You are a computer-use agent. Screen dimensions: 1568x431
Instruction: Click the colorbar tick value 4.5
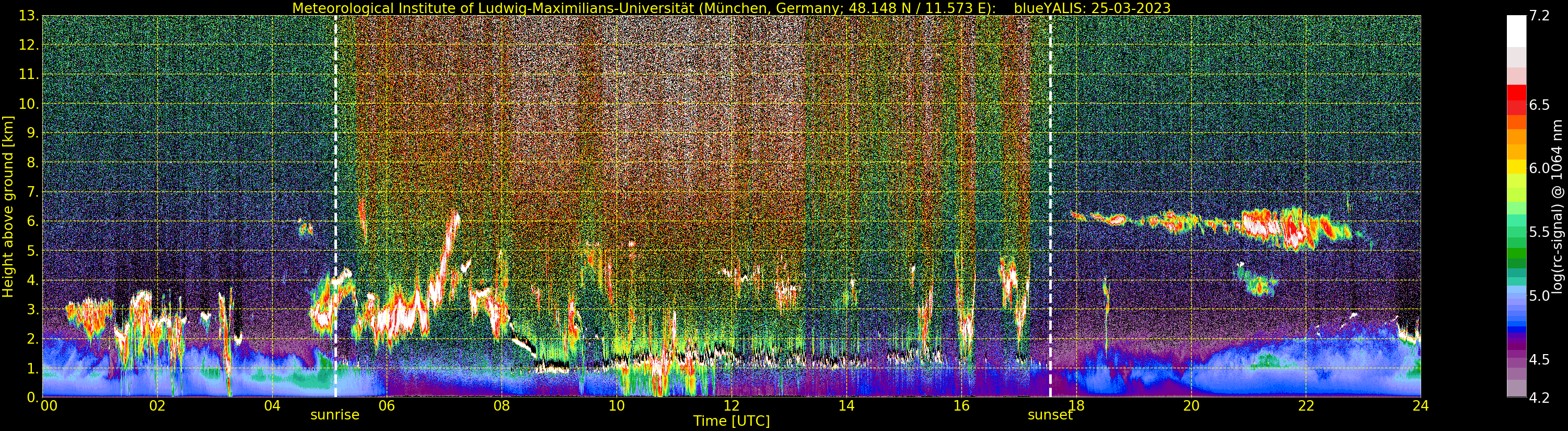click(1539, 360)
